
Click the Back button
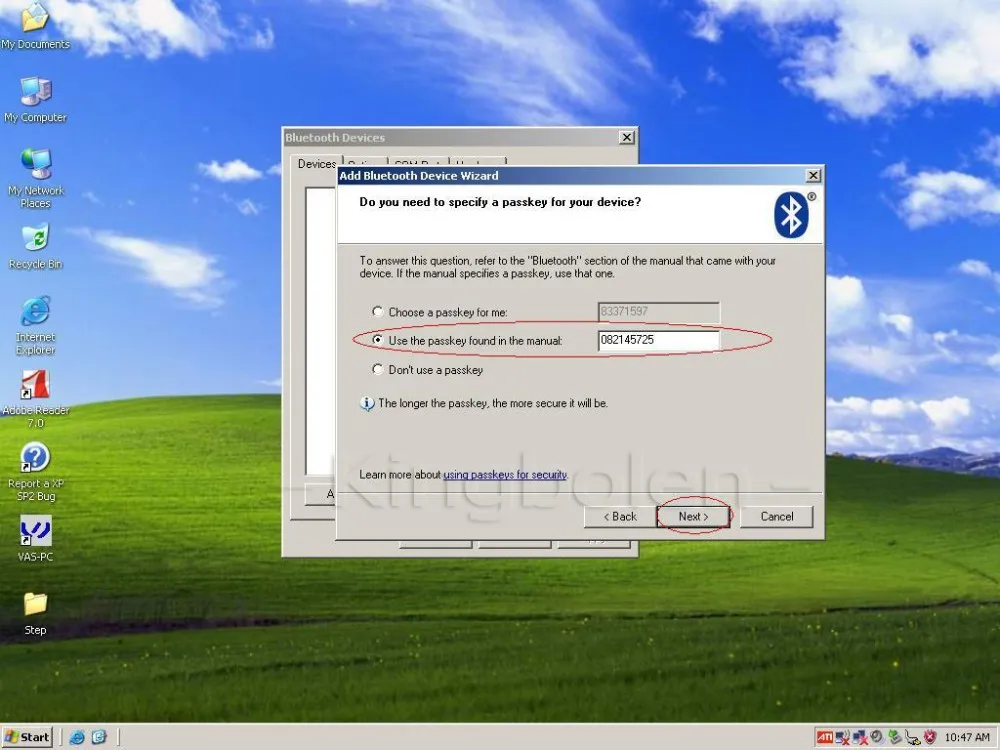[620, 517]
